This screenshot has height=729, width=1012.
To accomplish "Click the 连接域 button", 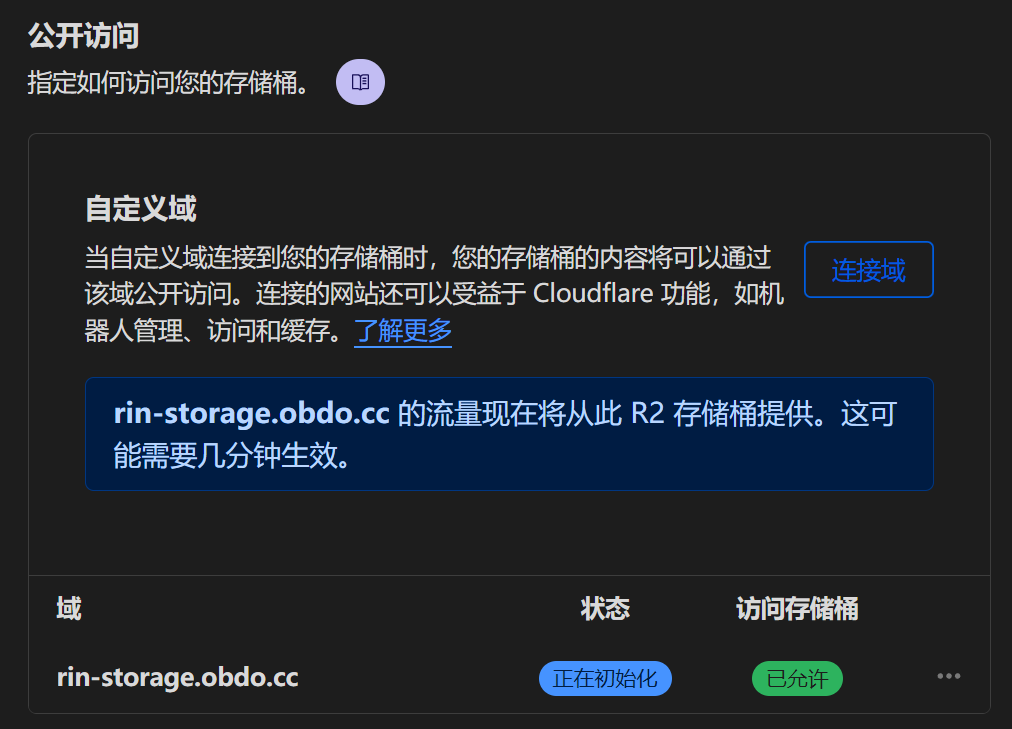I will [867, 269].
